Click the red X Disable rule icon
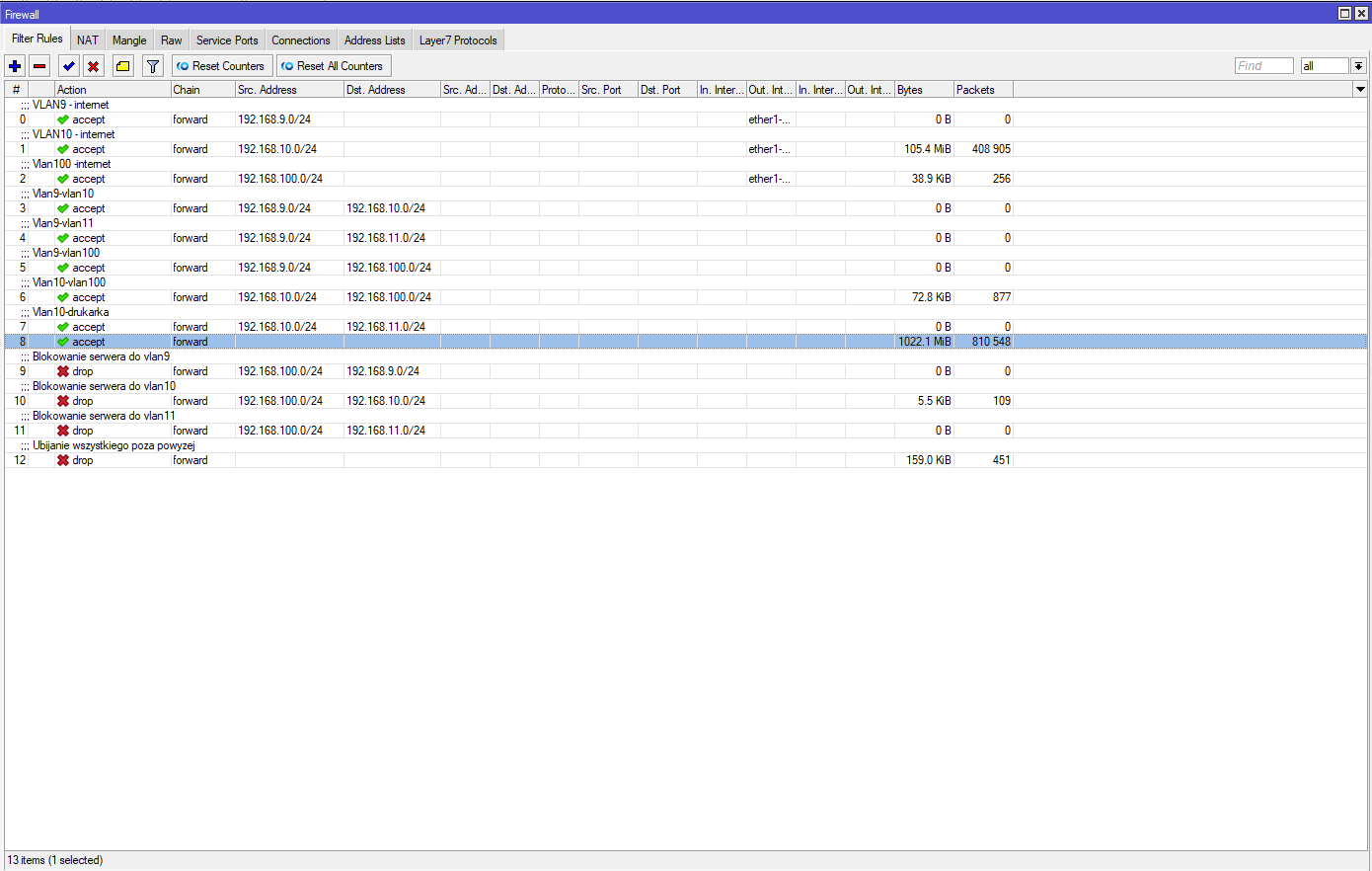The image size is (1372, 871). click(93, 66)
